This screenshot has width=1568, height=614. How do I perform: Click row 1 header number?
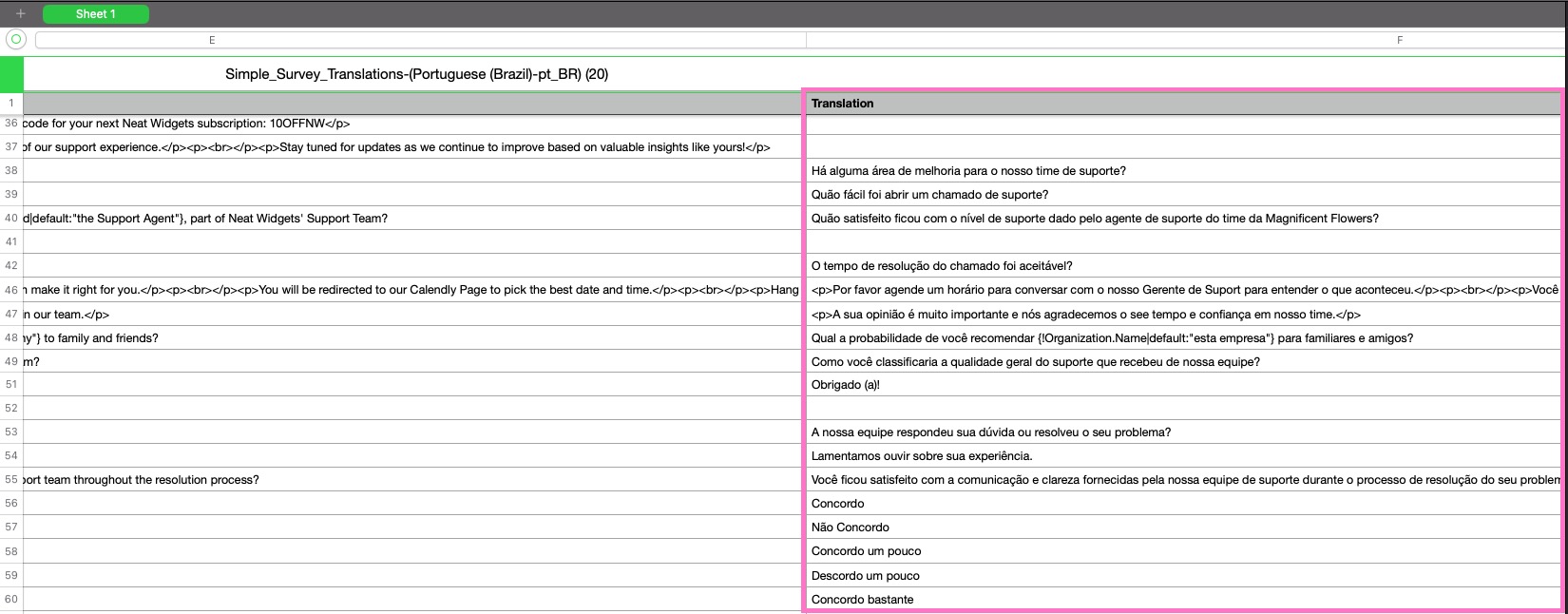11,103
